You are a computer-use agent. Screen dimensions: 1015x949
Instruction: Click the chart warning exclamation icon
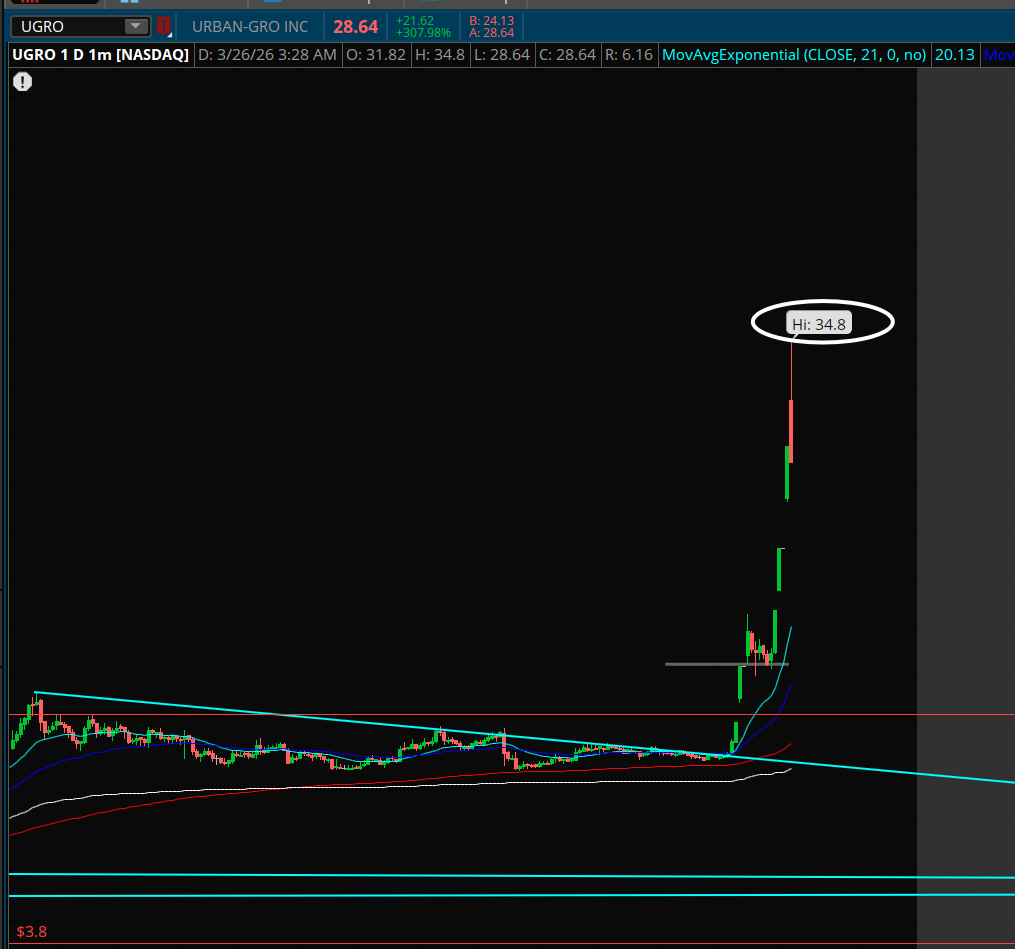point(23,82)
